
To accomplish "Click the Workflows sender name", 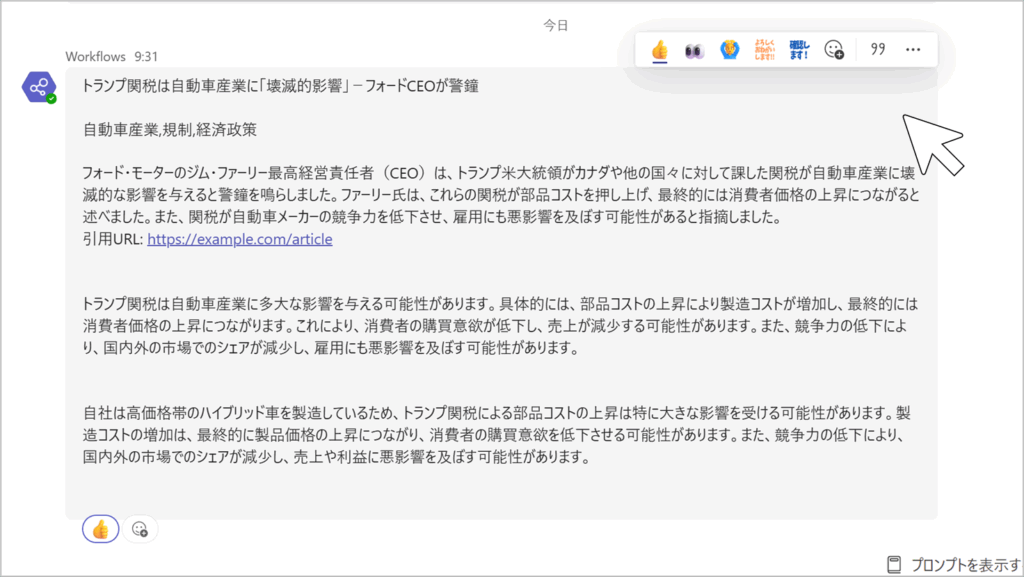I will point(95,56).
